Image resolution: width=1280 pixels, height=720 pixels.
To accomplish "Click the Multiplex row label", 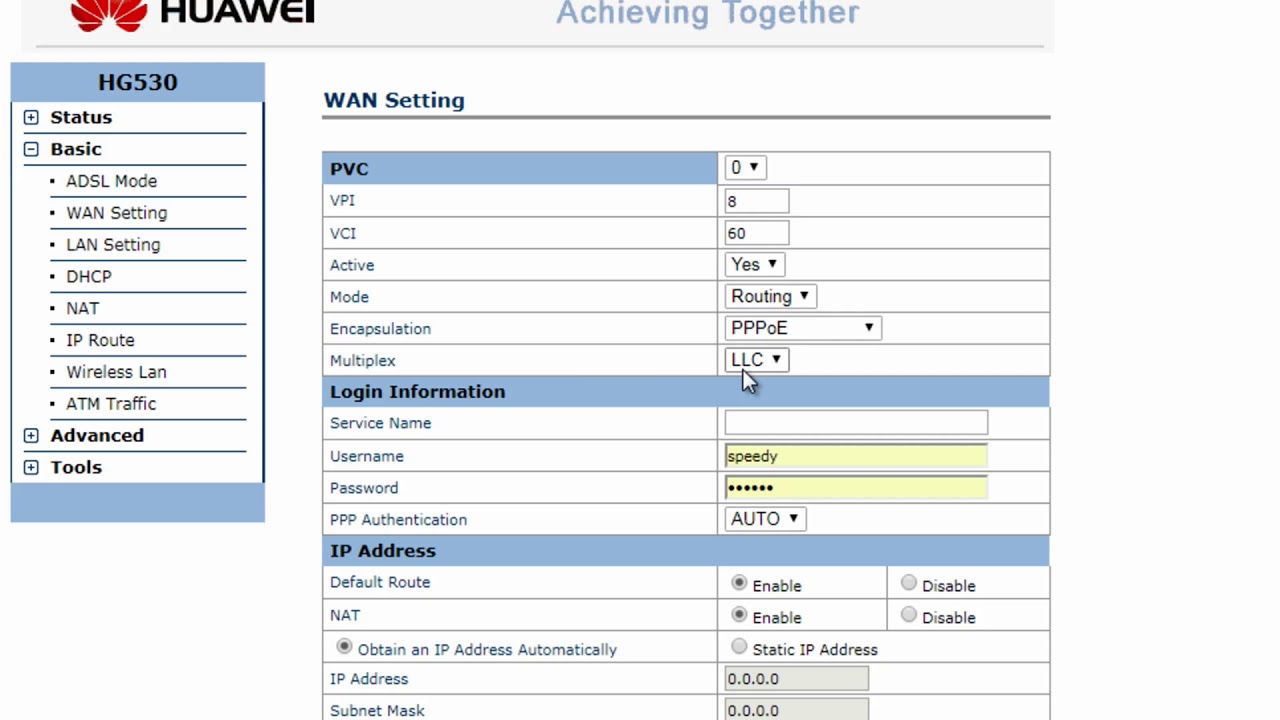I will click(363, 361).
